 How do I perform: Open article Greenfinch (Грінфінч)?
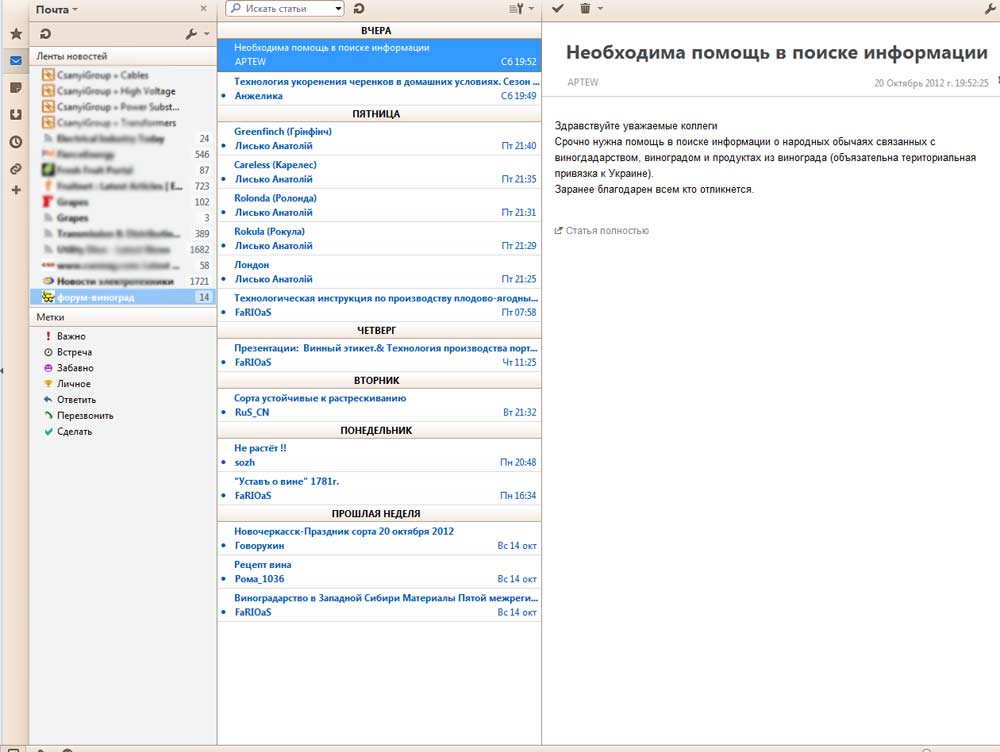tap(379, 138)
